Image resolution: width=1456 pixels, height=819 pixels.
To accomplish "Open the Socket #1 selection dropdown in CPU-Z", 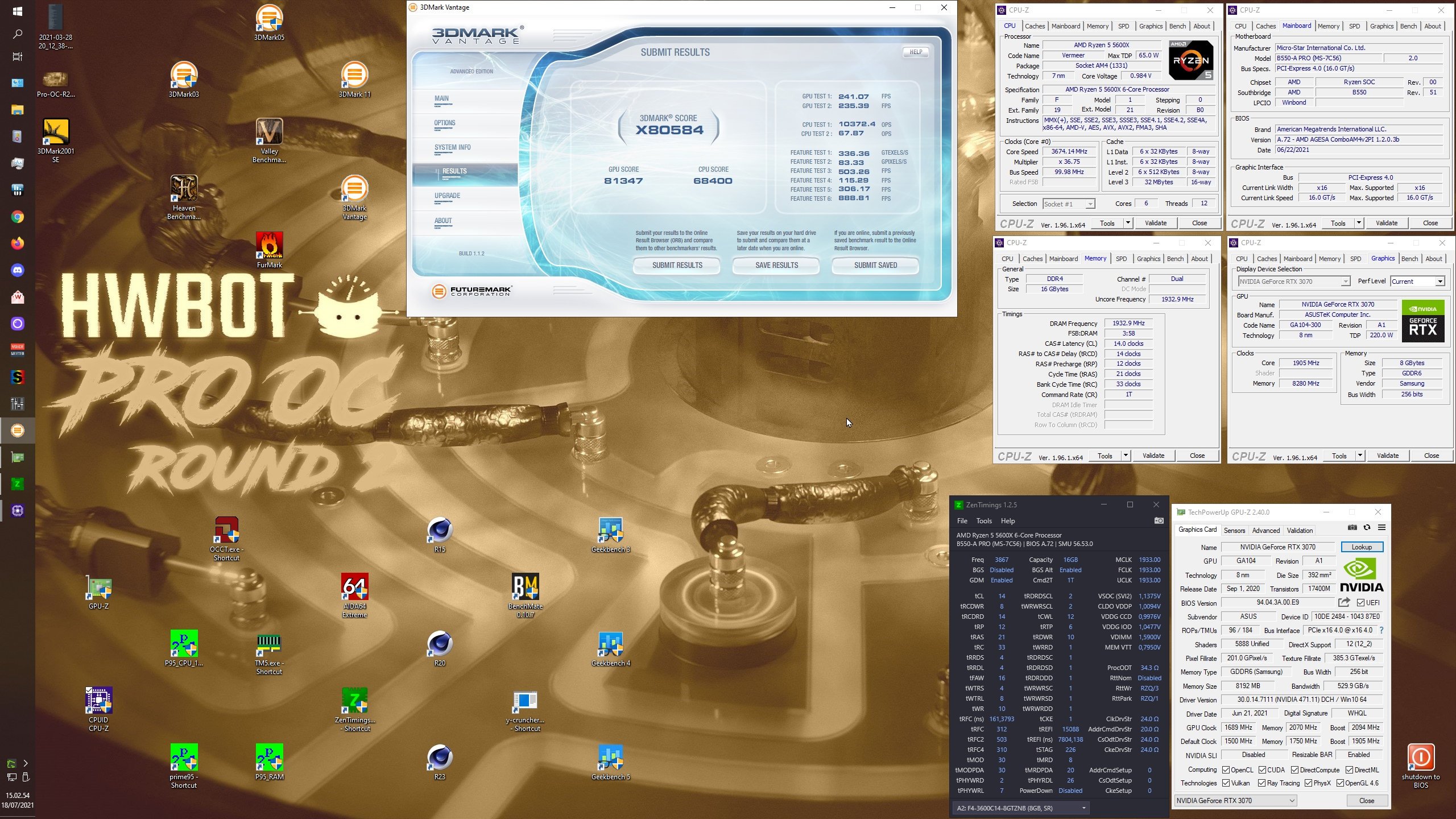I will (x=1069, y=204).
